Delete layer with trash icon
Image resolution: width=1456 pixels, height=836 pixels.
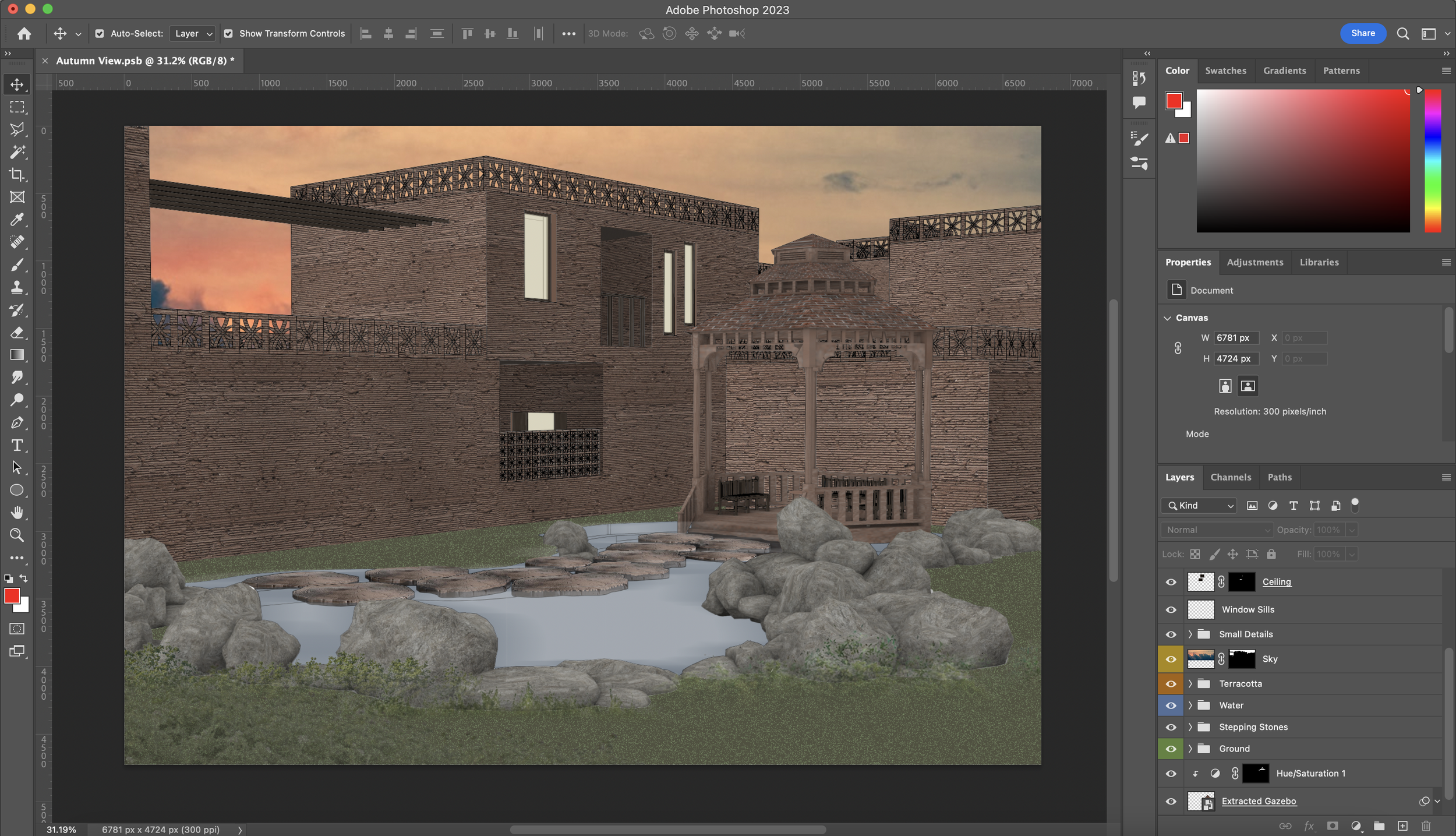pyautogui.click(x=1426, y=826)
